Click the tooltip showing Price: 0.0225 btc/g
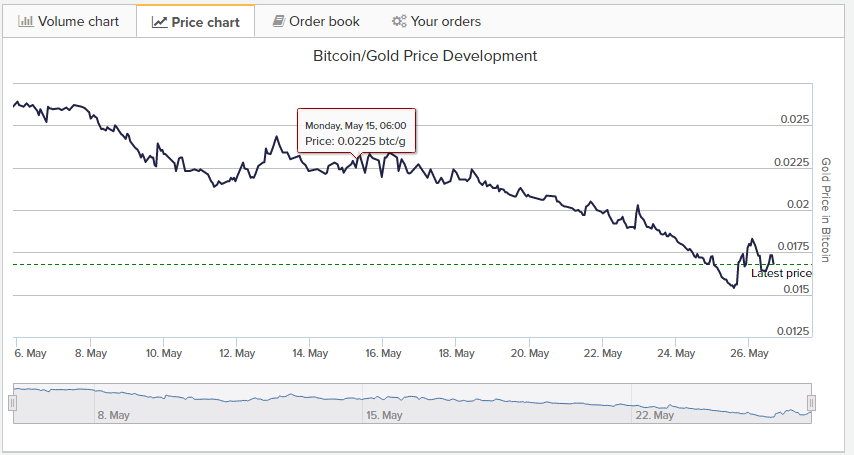The image size is (854, 455). (x=356, y=130)
